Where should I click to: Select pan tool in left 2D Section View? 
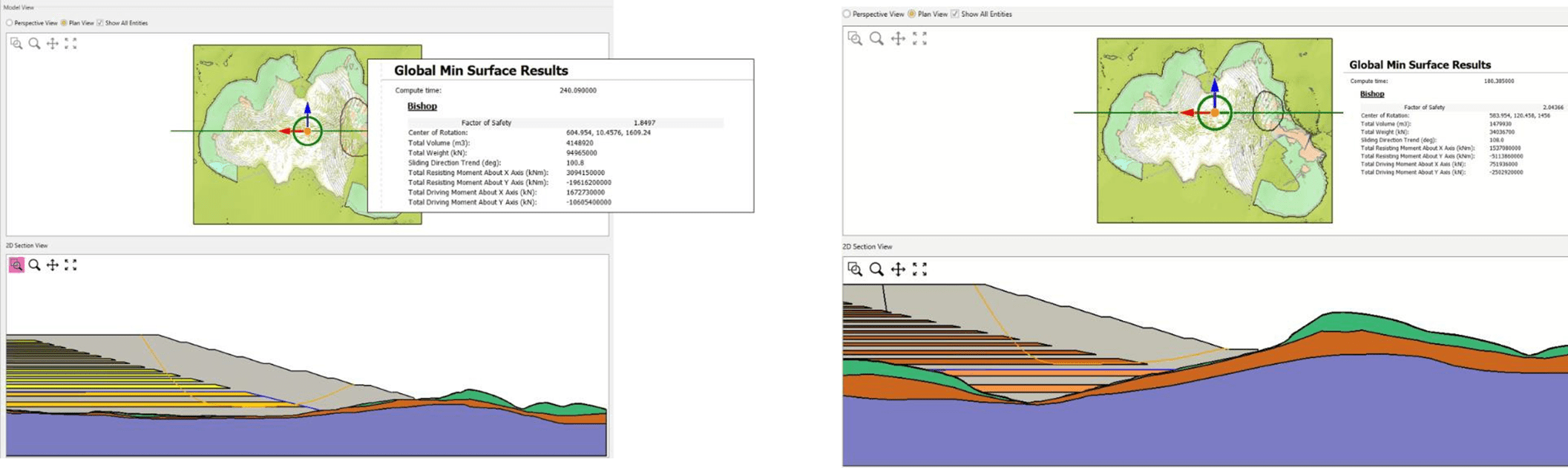(52, 265)
